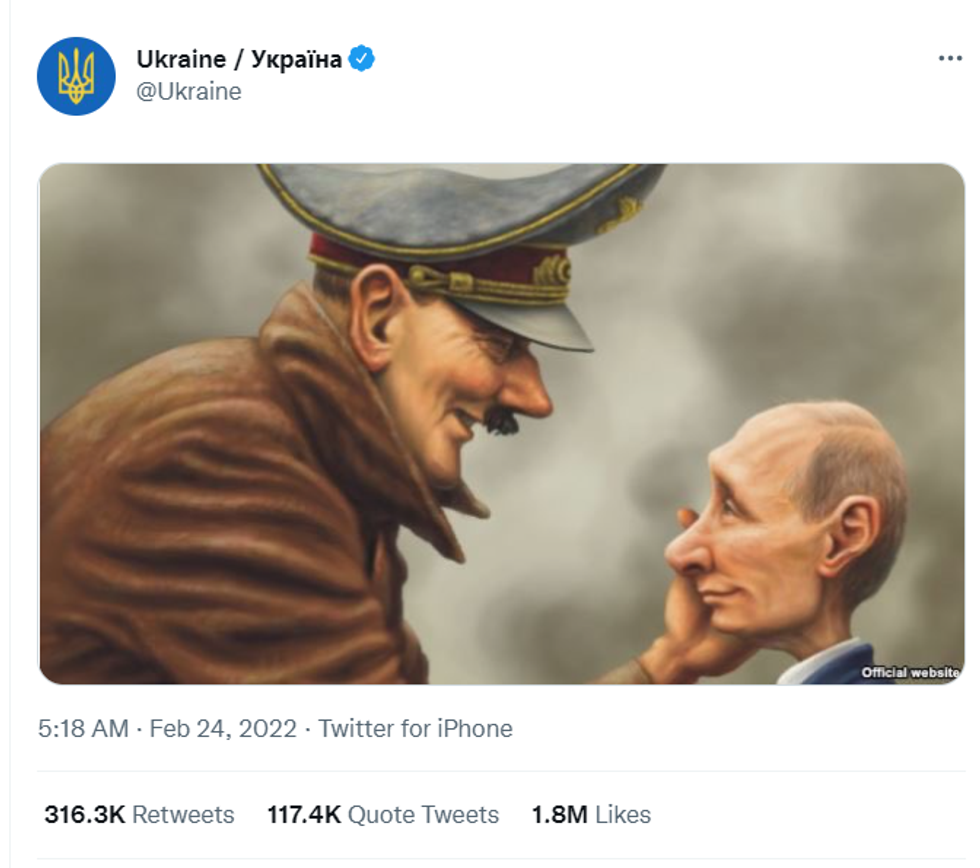Click the "Twitter for iPhone" source link
Screen dimensions: 980x868
point(415,728)
